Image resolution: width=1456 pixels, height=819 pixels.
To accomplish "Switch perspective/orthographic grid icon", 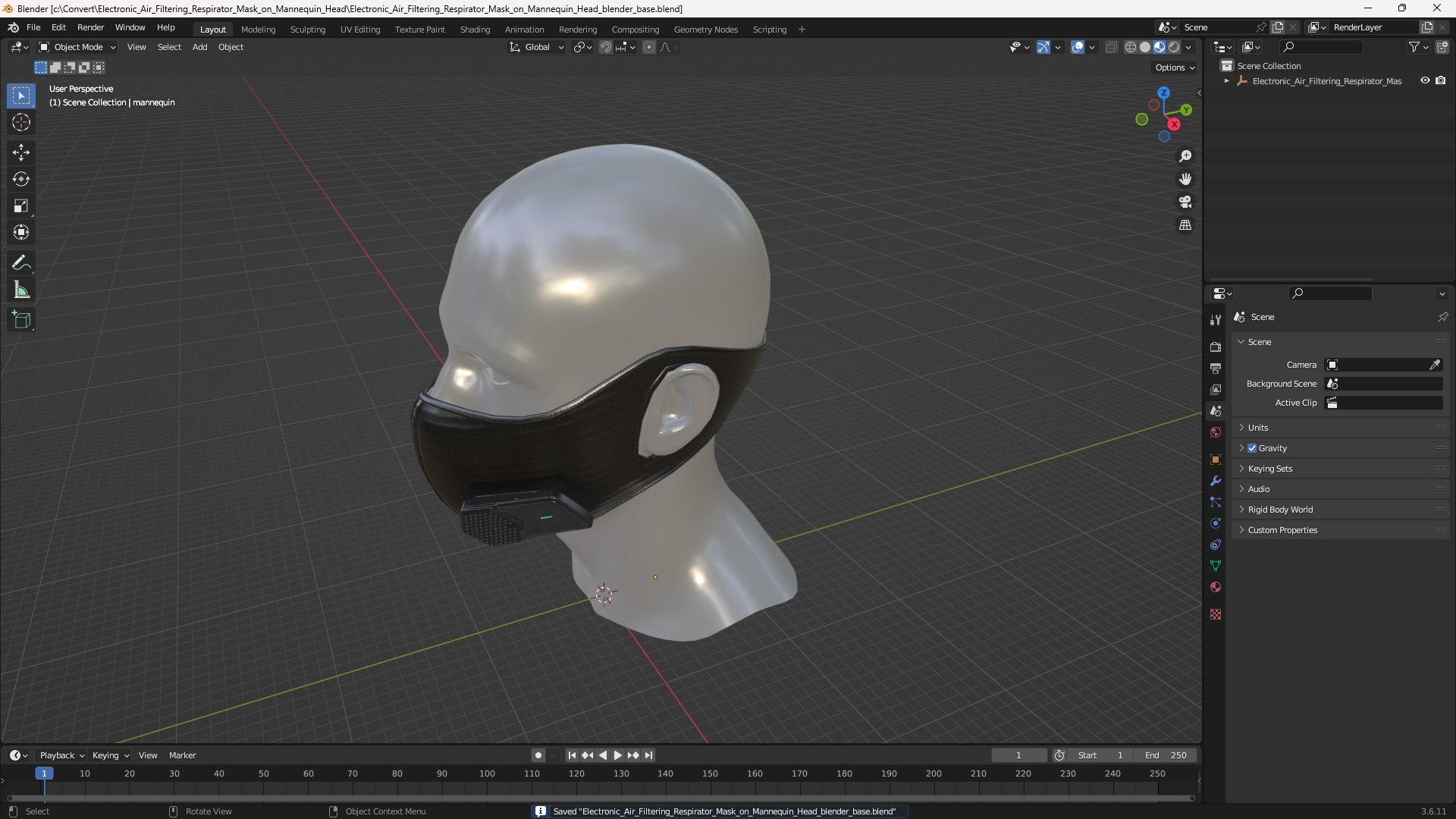I will point(1185,225).
